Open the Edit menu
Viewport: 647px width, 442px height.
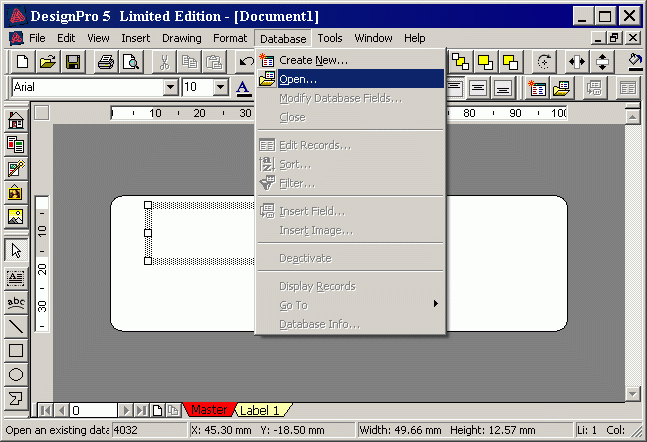(x=66, y=38)
